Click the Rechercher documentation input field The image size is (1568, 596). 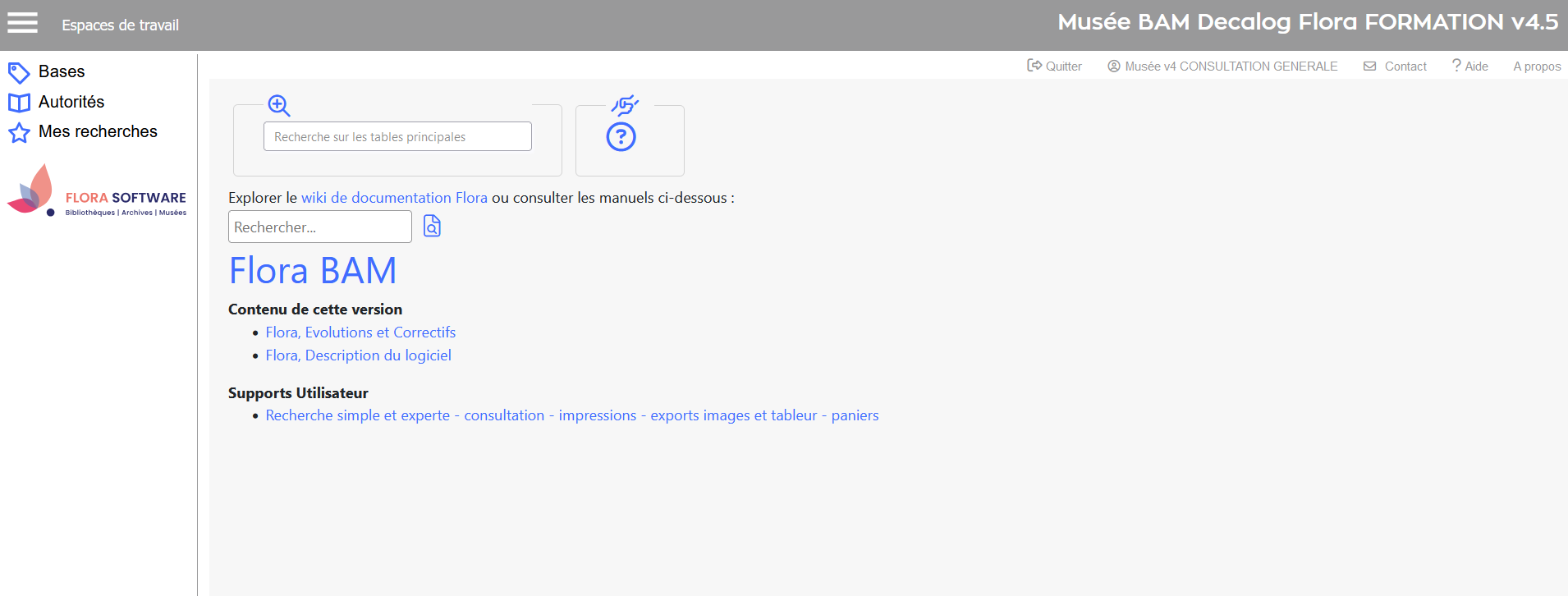pyautogui.click(x=319, y=227)
